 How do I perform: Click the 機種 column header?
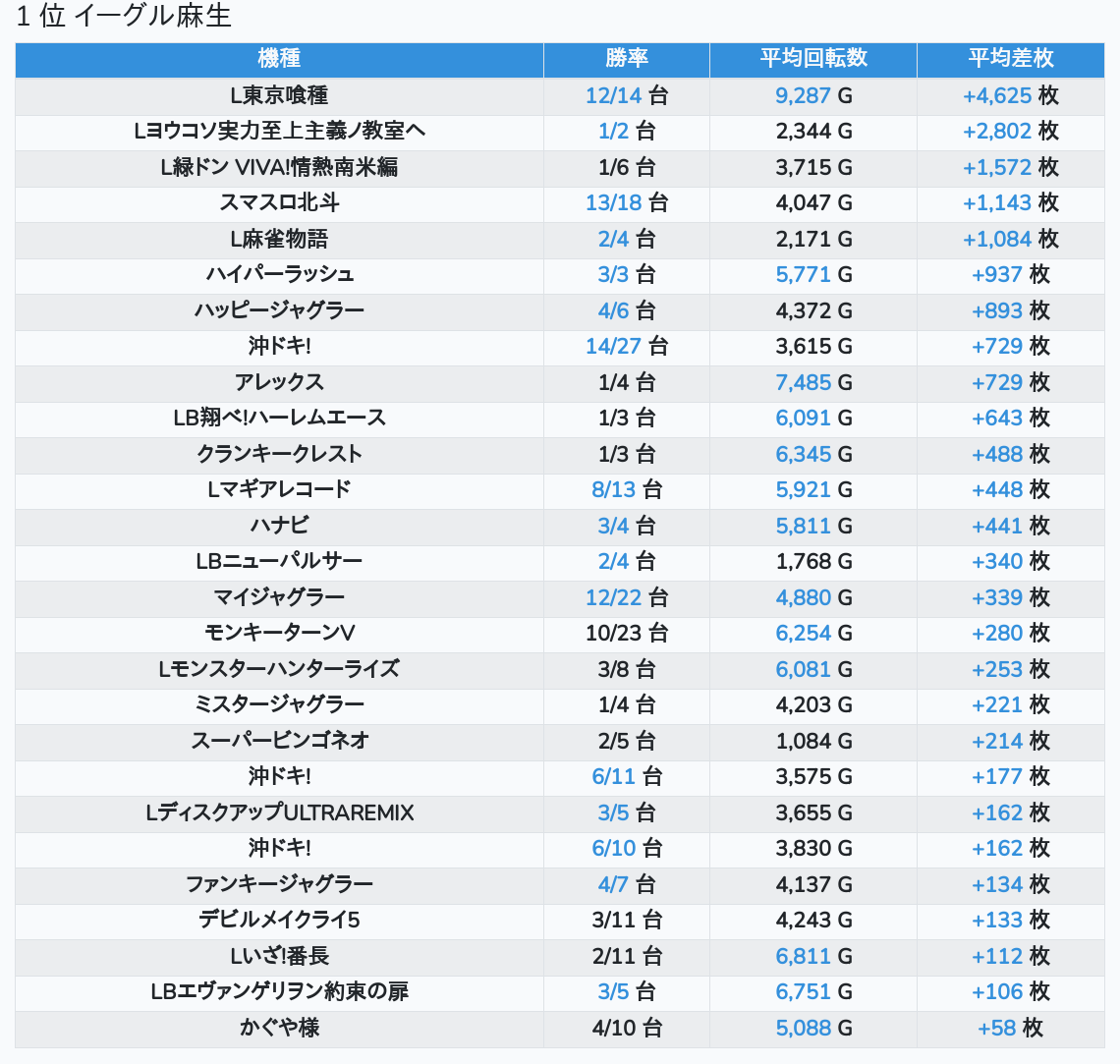(x=279, y=59)
